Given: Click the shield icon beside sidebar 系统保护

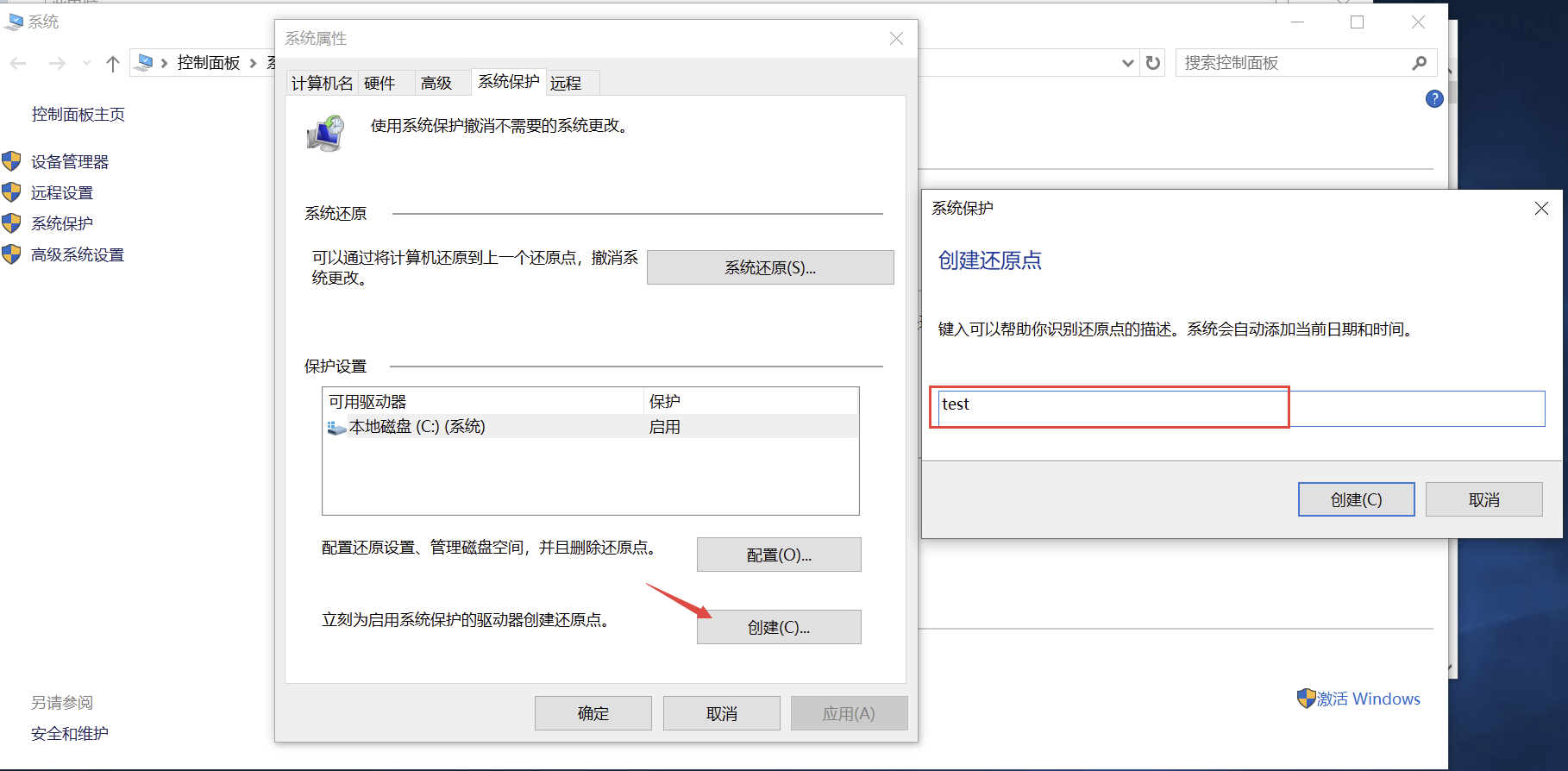Looking at the screenshot, I should [11, 223].
